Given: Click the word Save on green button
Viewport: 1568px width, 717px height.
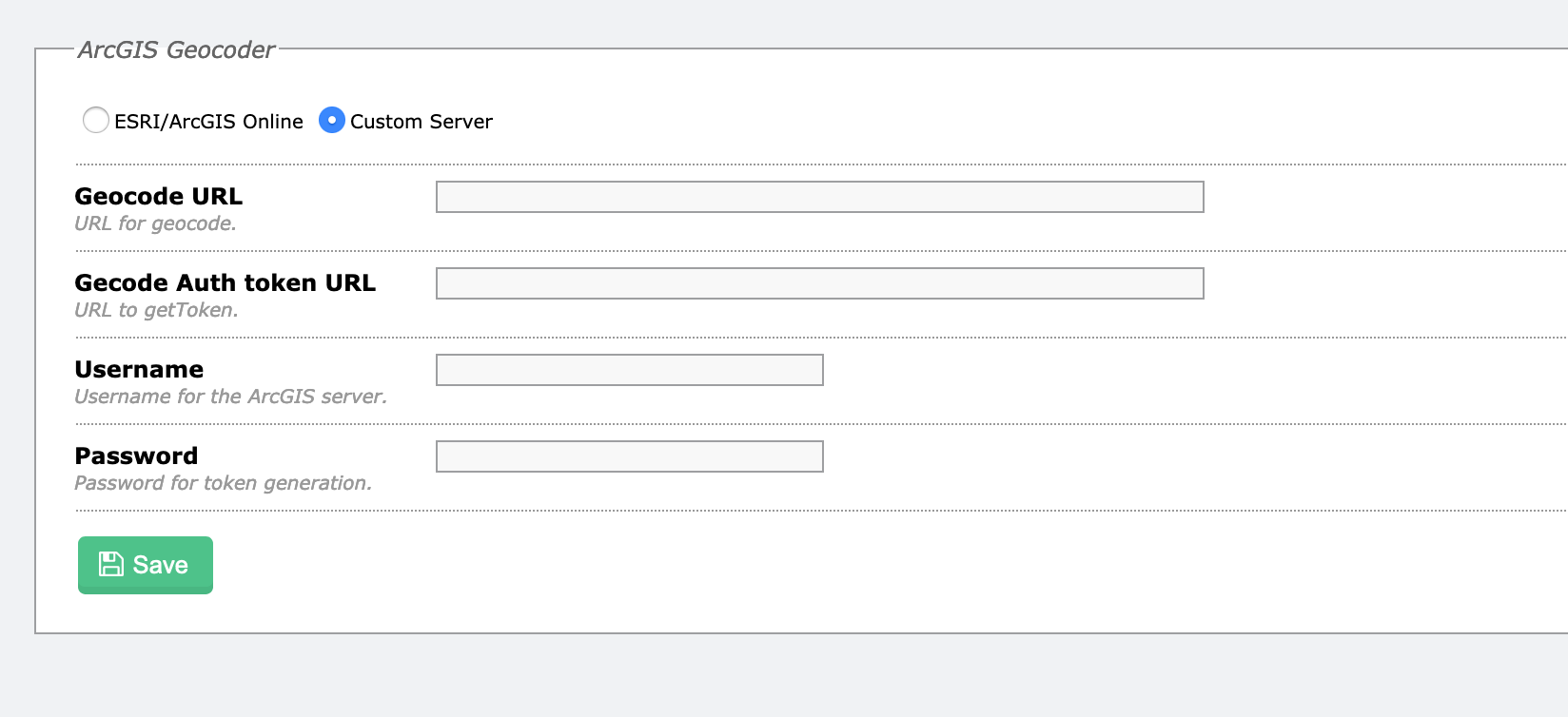Looking at the screenshot, I should tap(161, 565).
